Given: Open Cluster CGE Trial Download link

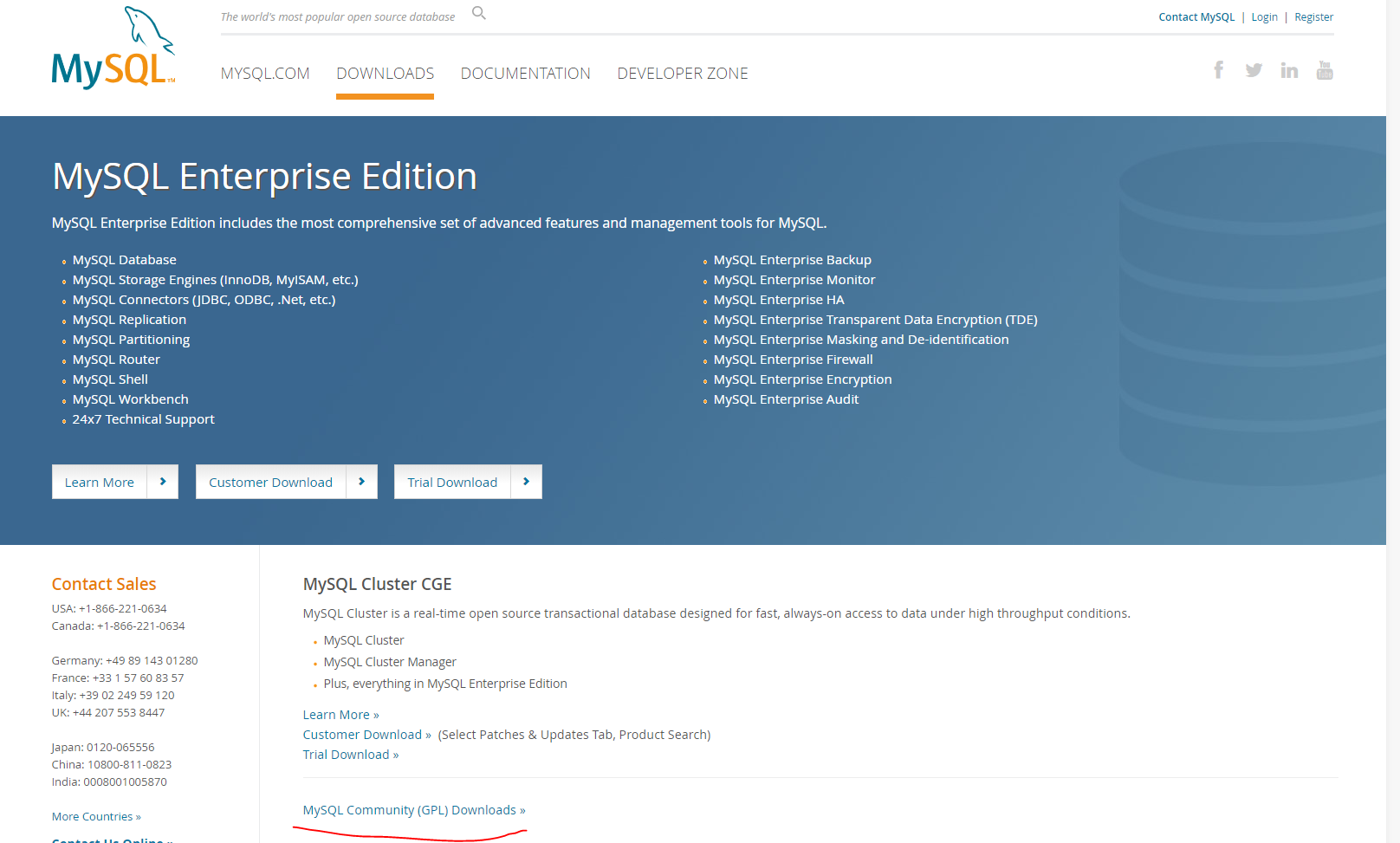Looking at the screenshot, I should [351, 755].
